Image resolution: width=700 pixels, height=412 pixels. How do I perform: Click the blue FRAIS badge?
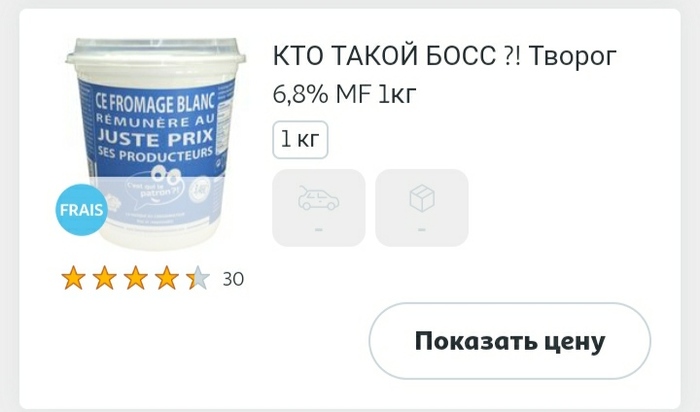point(81,209)
